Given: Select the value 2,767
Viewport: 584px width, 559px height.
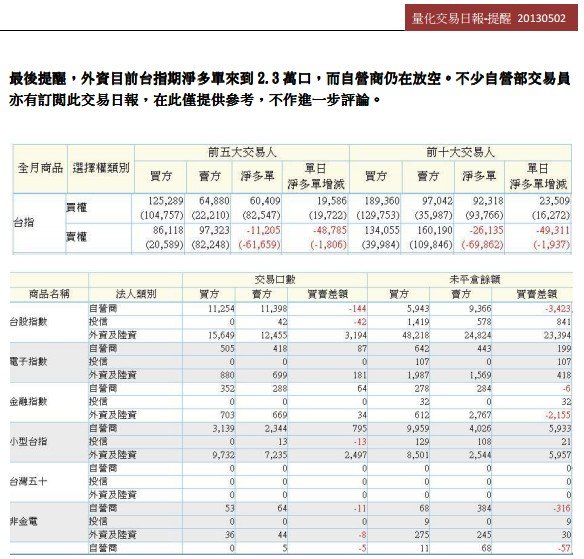Looking at the screenshot, I should point(480,415).
